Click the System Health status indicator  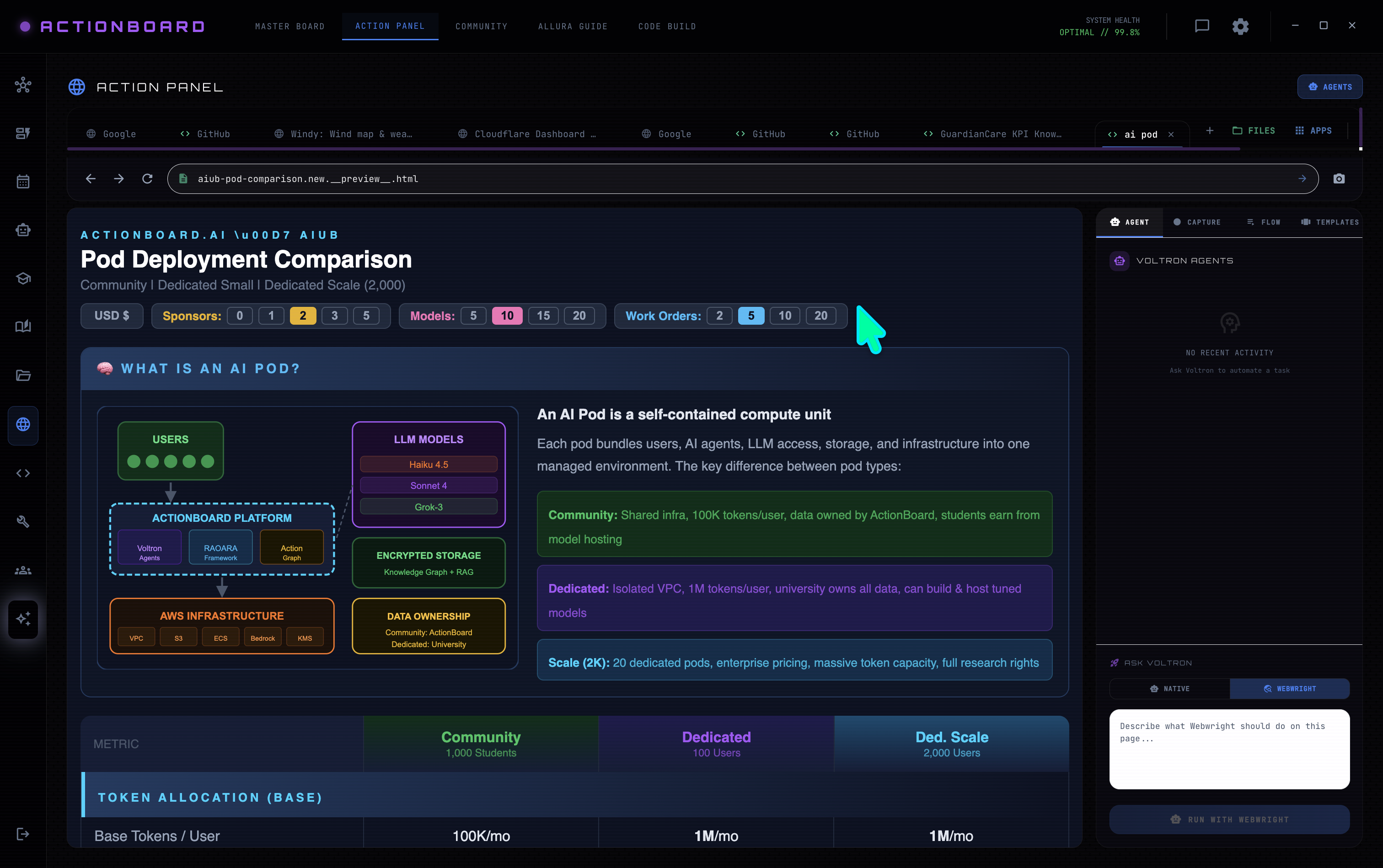[1099, 27]
